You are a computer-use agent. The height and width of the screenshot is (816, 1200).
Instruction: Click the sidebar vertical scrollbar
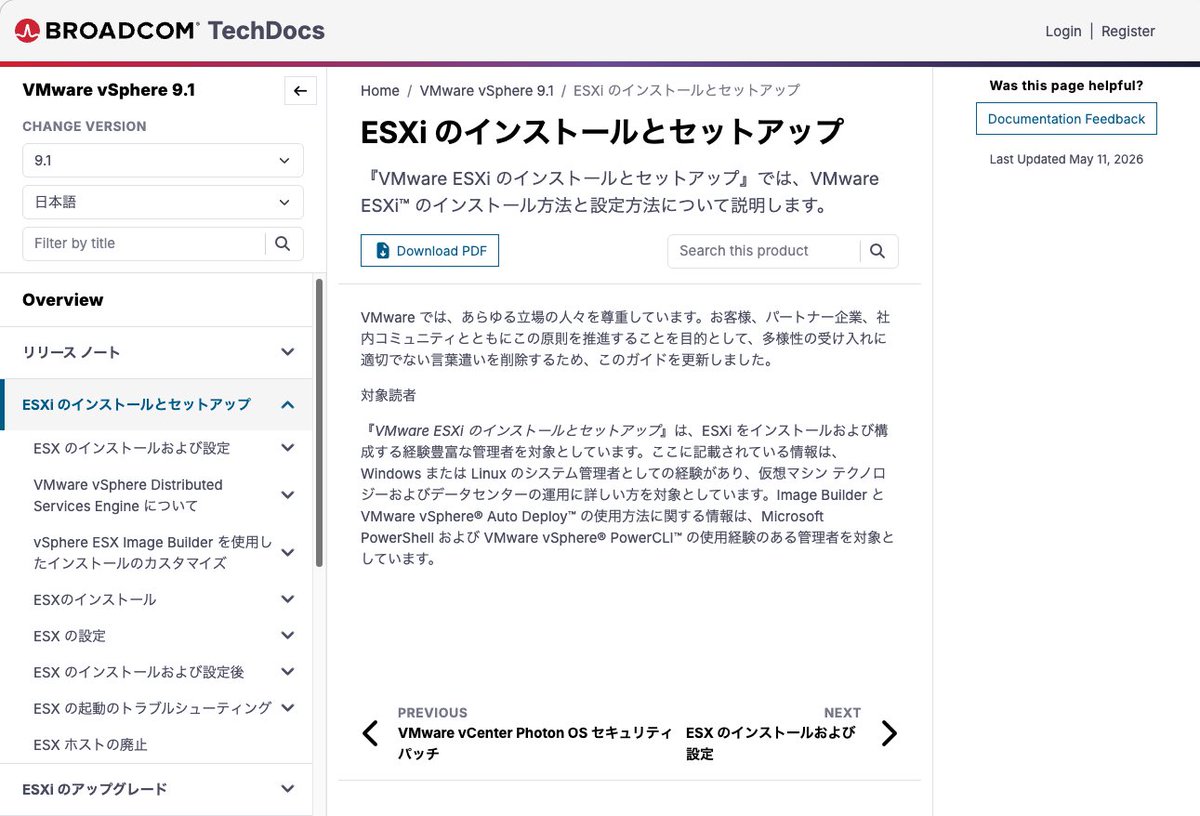click(x=319, y=422)
